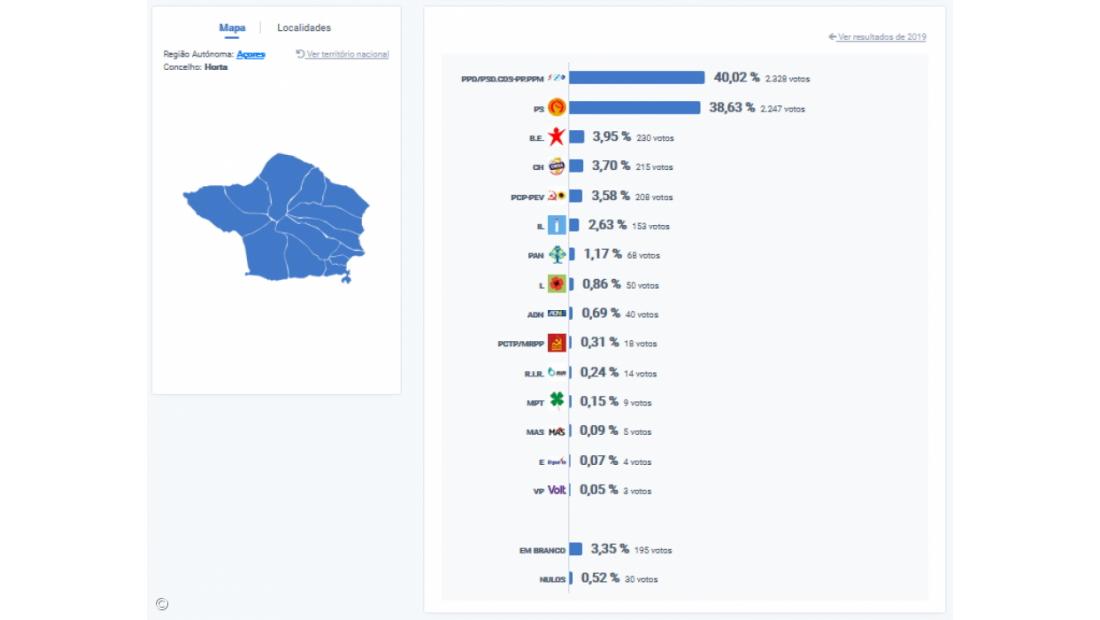1100x620 pixels.
Task: Click the PS party logo
Action: [x=557, y=107]
